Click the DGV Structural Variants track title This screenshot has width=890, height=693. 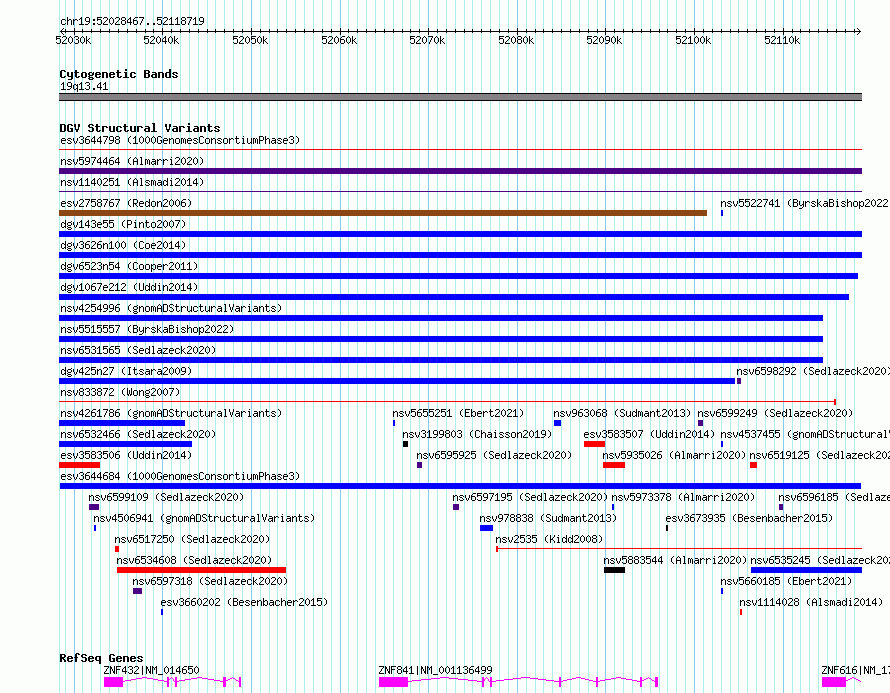click(x=140, y=128)
